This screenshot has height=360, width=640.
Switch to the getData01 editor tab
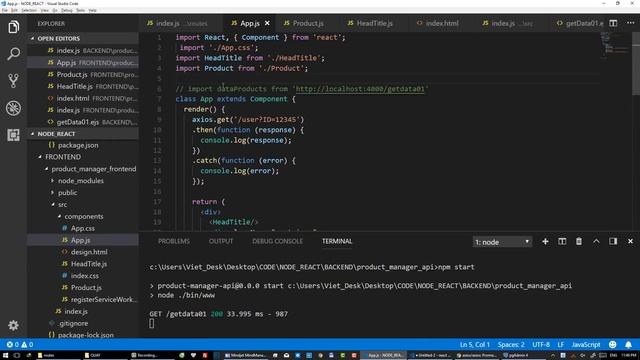click(x=580, y=23)
